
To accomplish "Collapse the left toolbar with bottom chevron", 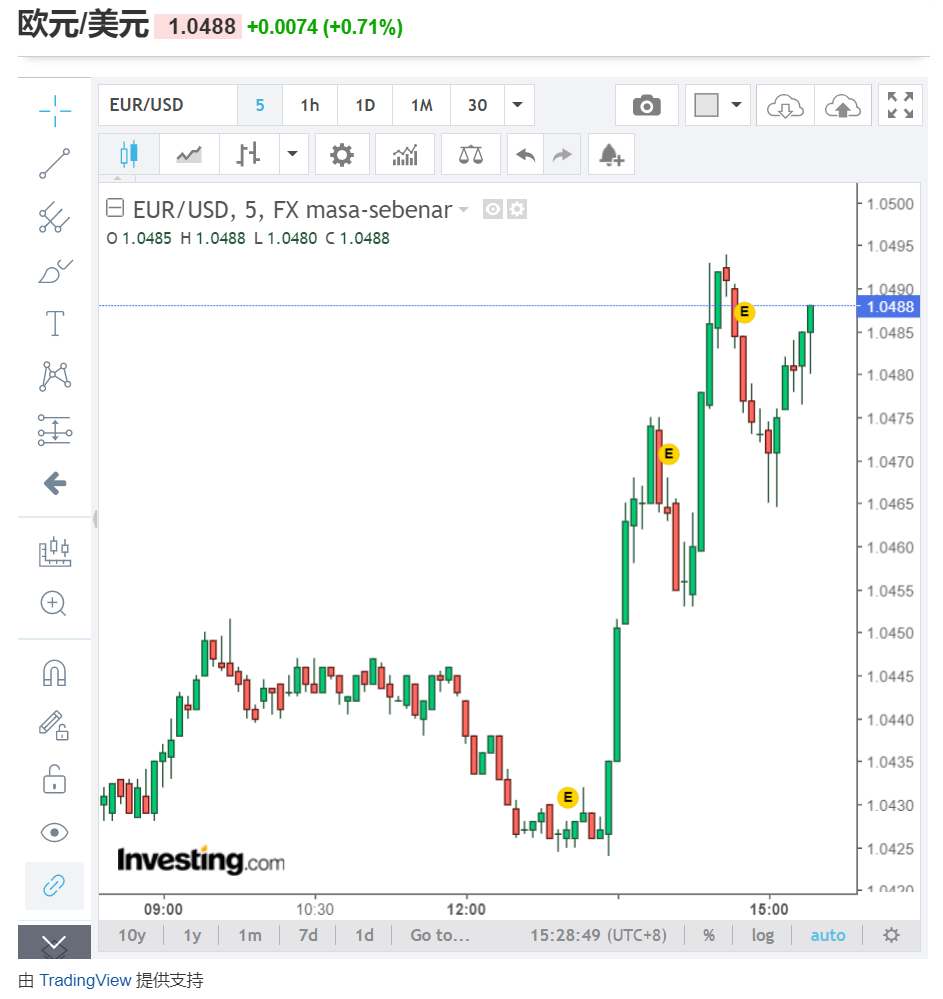I will point(54,942).
